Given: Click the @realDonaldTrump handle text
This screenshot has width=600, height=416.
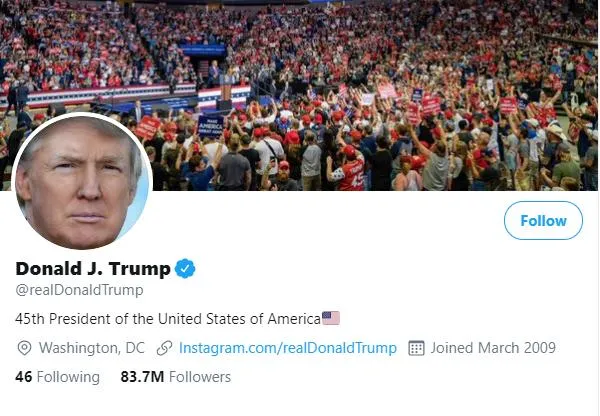Looking at the screenshot, I should tap(79, 290).
